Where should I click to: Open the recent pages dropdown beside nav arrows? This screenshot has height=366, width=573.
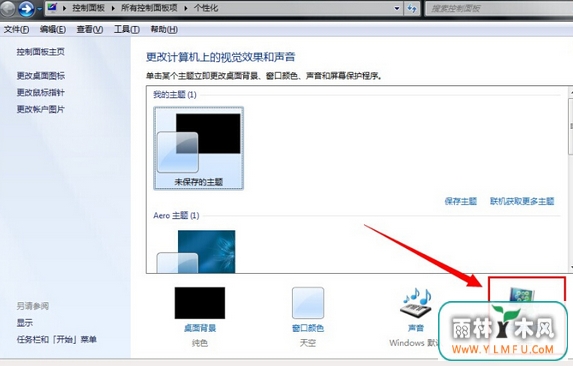point(39,9)
